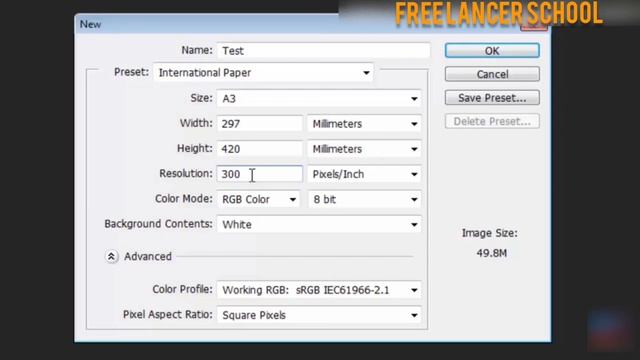
Task: Click the Width value field 297
Action: click(x=260, y=124)
